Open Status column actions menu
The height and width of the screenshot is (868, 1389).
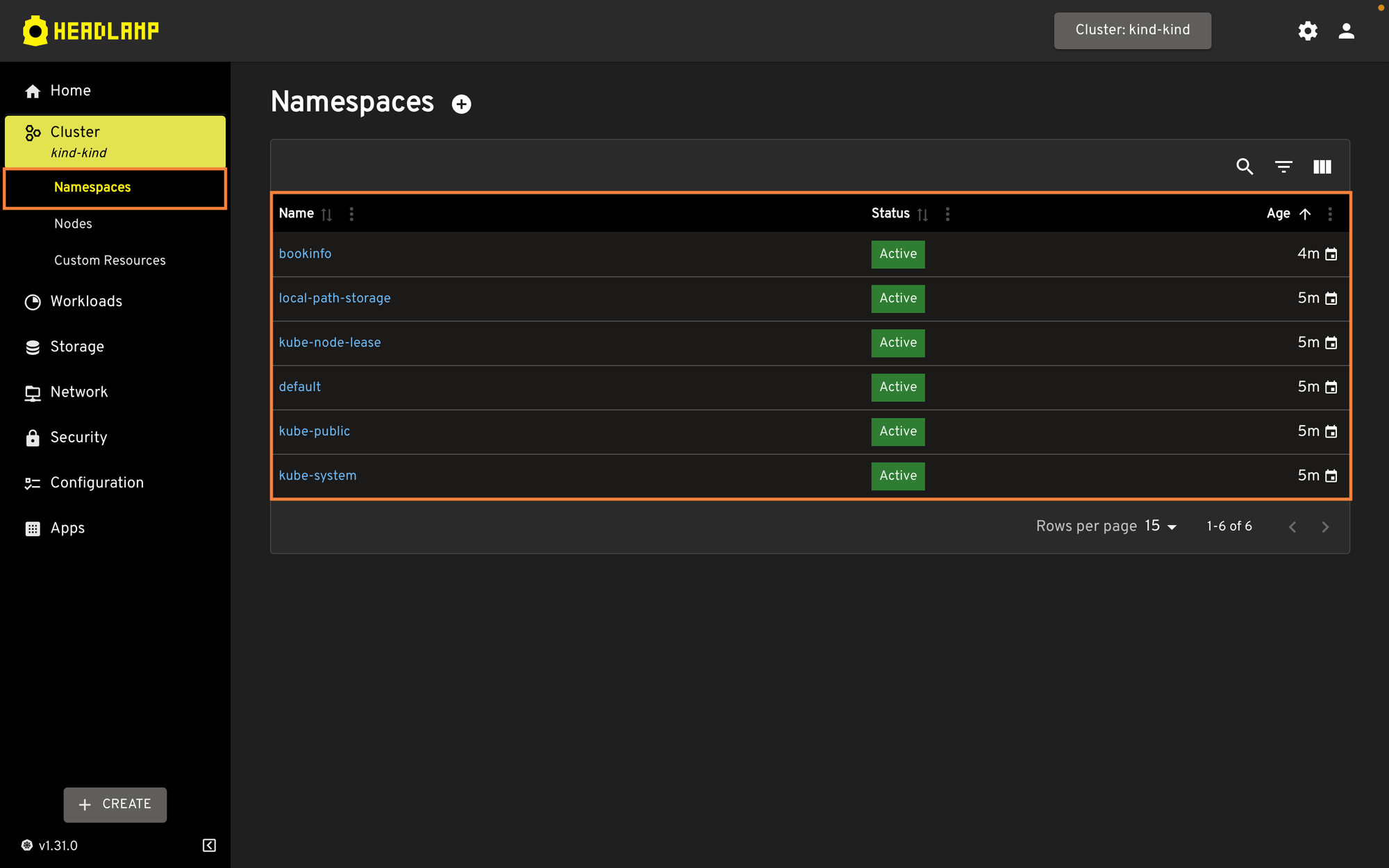pos(947,214)
